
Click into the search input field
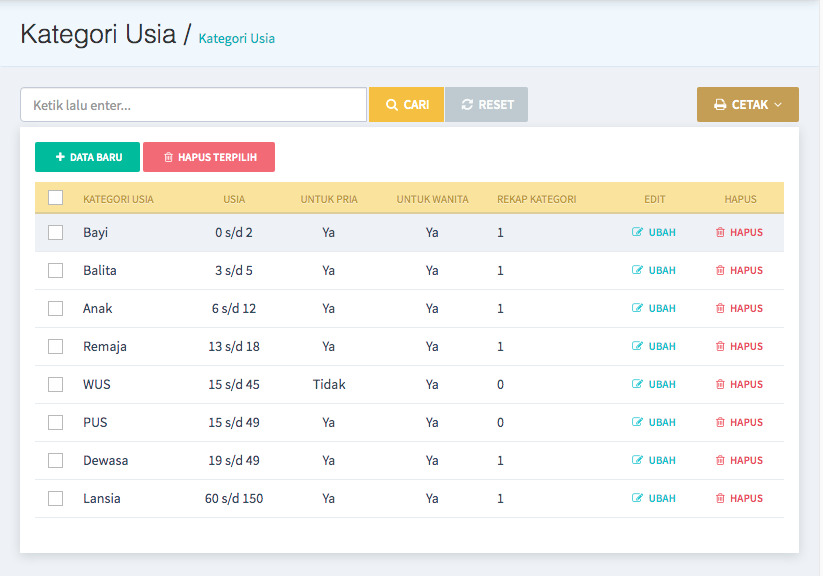point(193,105)
